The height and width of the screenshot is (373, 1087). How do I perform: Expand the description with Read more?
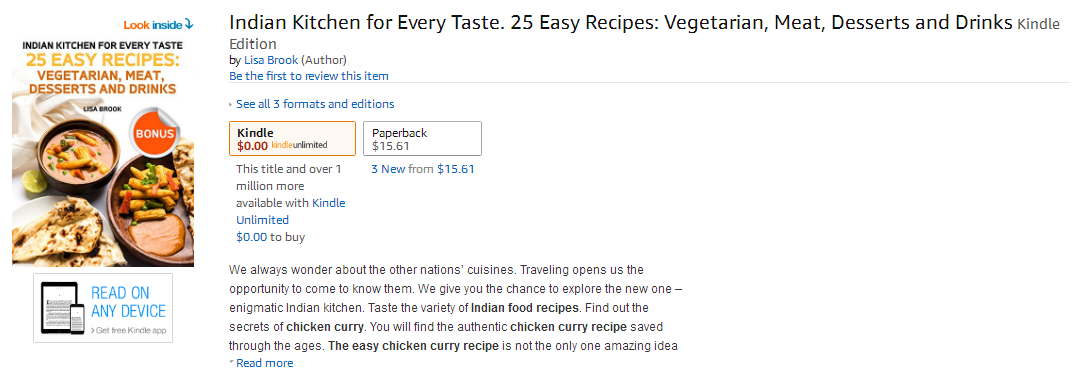(265, 363)
